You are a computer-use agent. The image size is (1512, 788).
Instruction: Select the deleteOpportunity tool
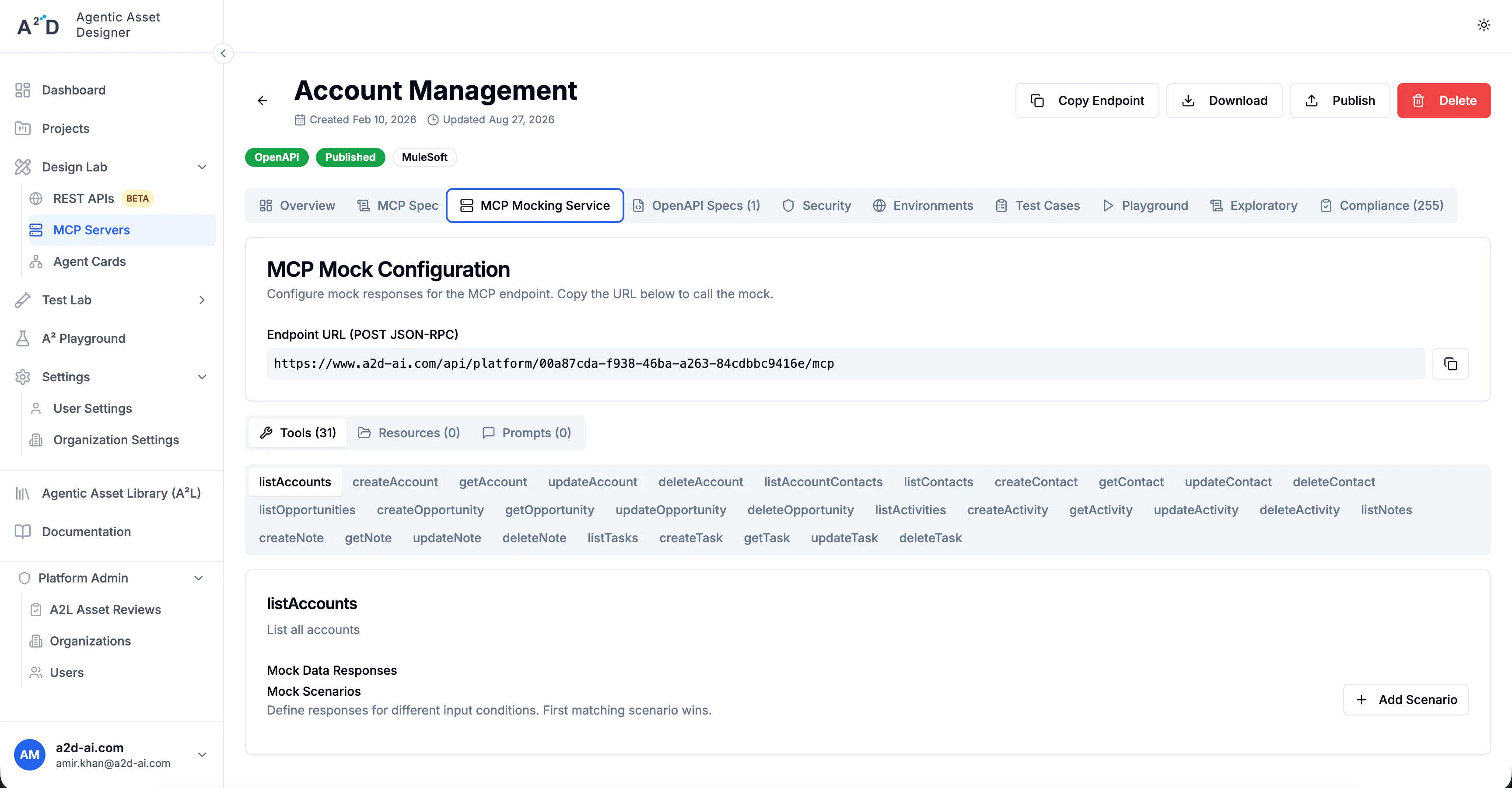click(x=800, y=510)
